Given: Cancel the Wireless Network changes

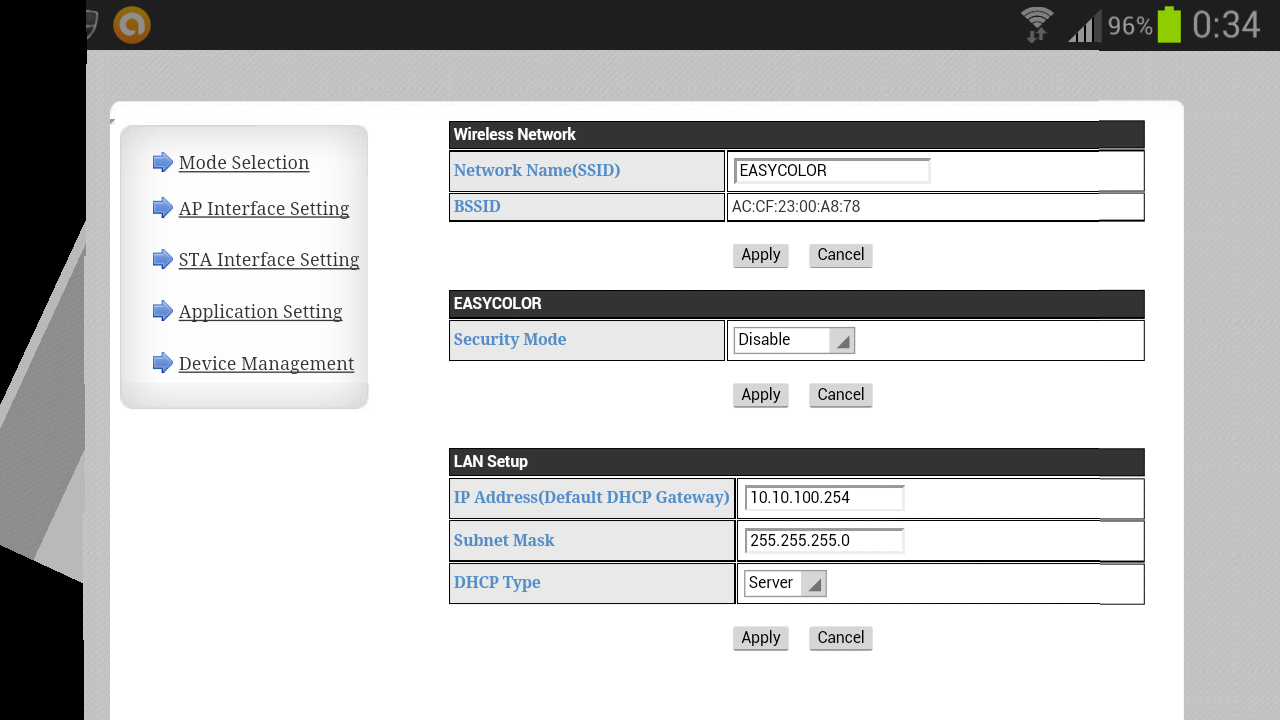Looking at the screenshot, I should point(841,255).
